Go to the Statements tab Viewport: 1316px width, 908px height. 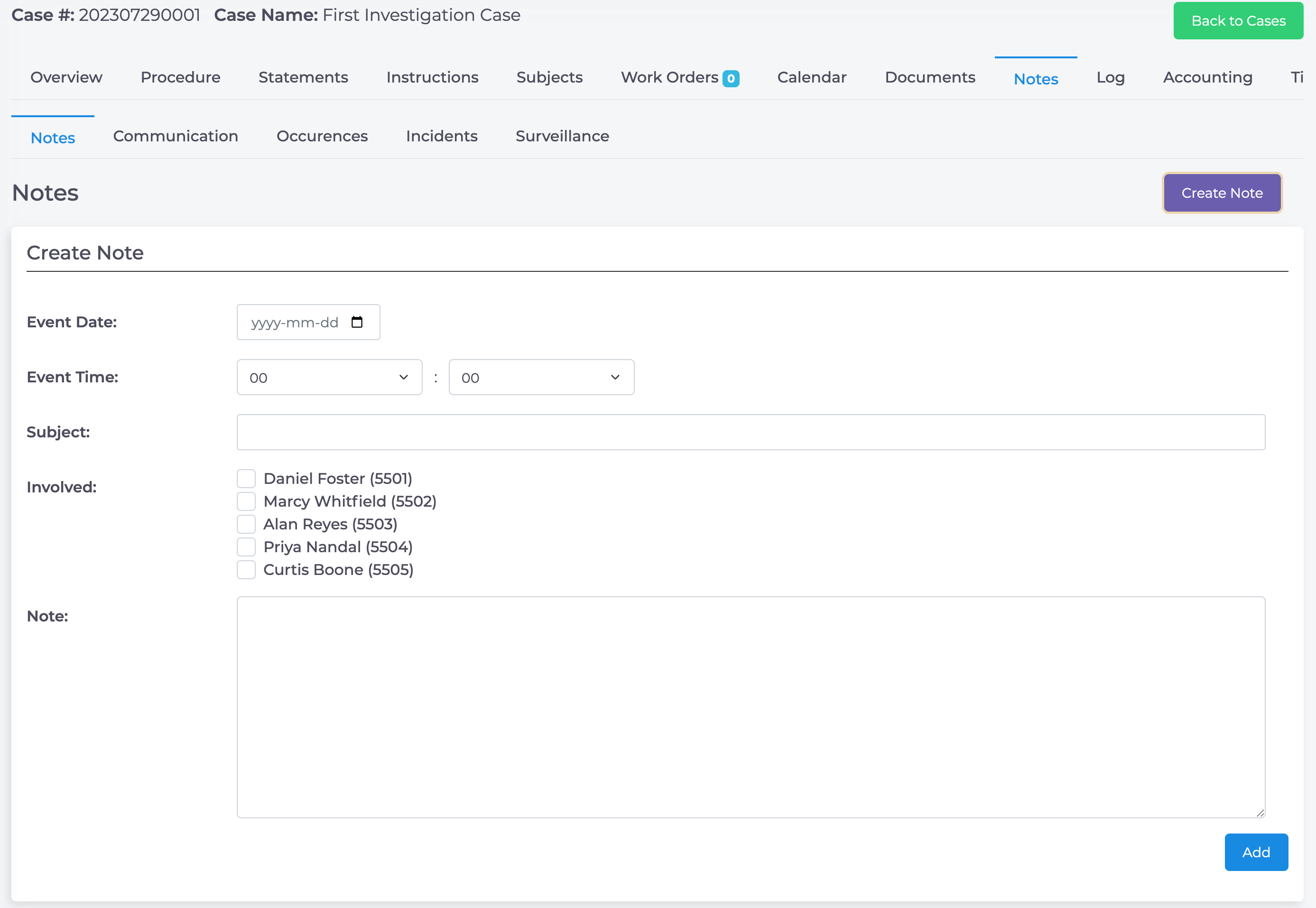click(x=303, y=77)
